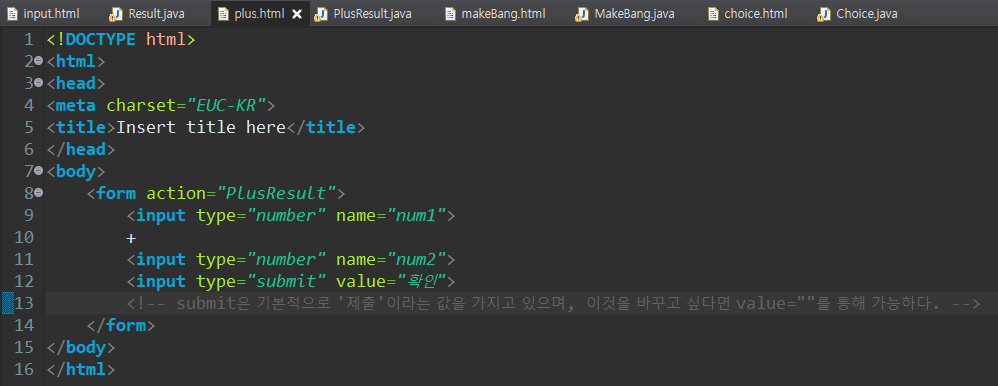
Task: Open the Result.java editor tab
Action: tap(146, 13)
